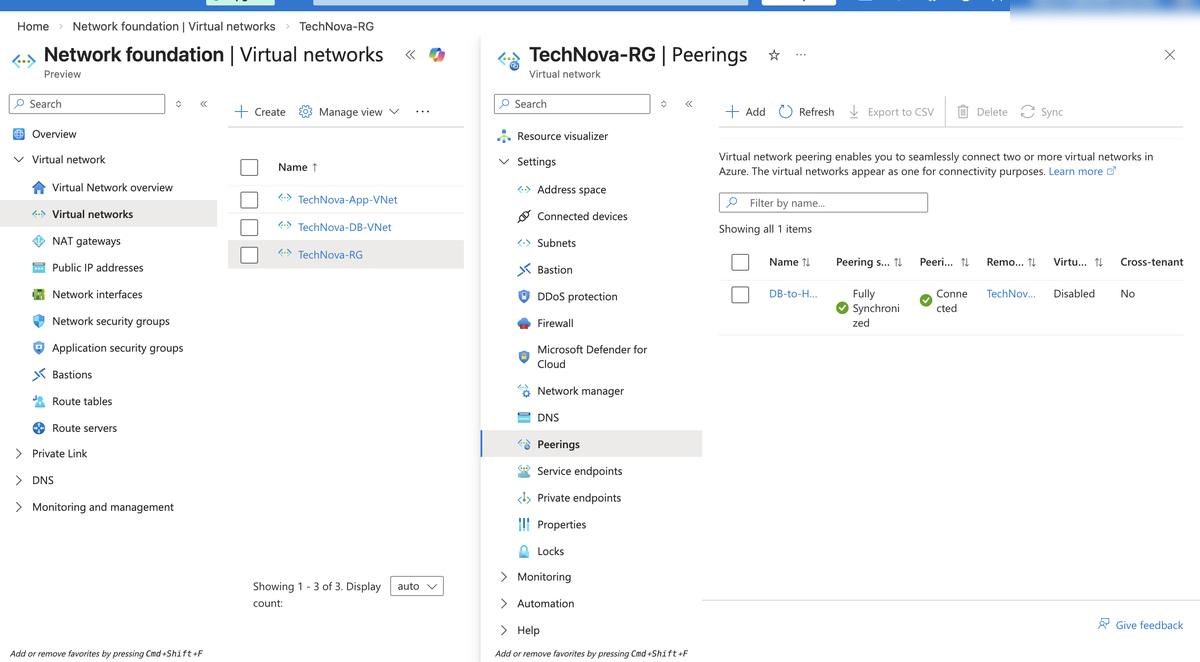Screen dimensions: 1200x662
Task: Favorite TechNova-RG with the star icon
Action: (774, 55)
